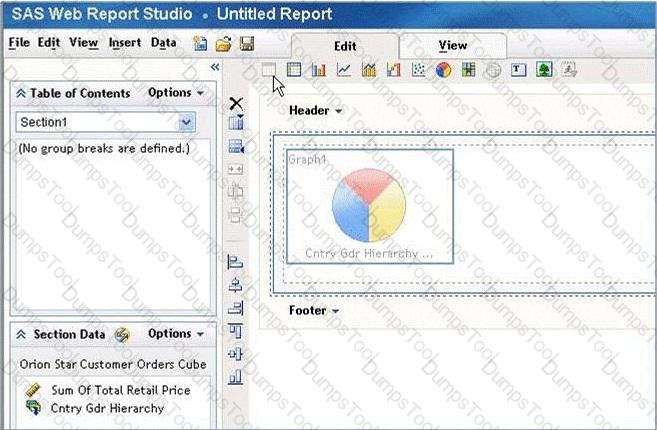Align objects to the left edge
Image resolution: width=657 pixels, height=430 pixels.
[x=235, y=262]
